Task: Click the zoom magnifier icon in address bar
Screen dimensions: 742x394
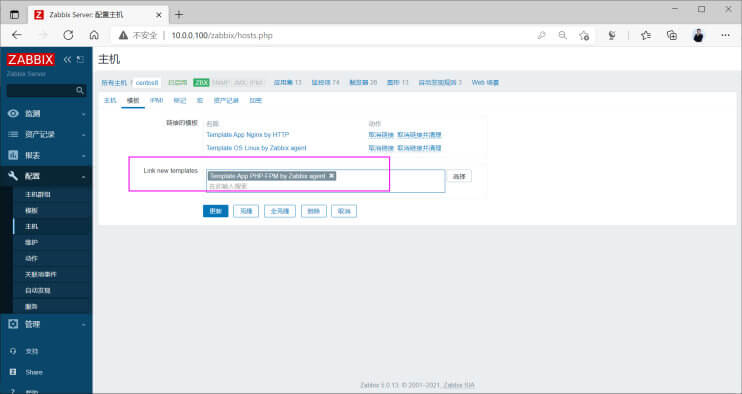Action: [562, 35]
